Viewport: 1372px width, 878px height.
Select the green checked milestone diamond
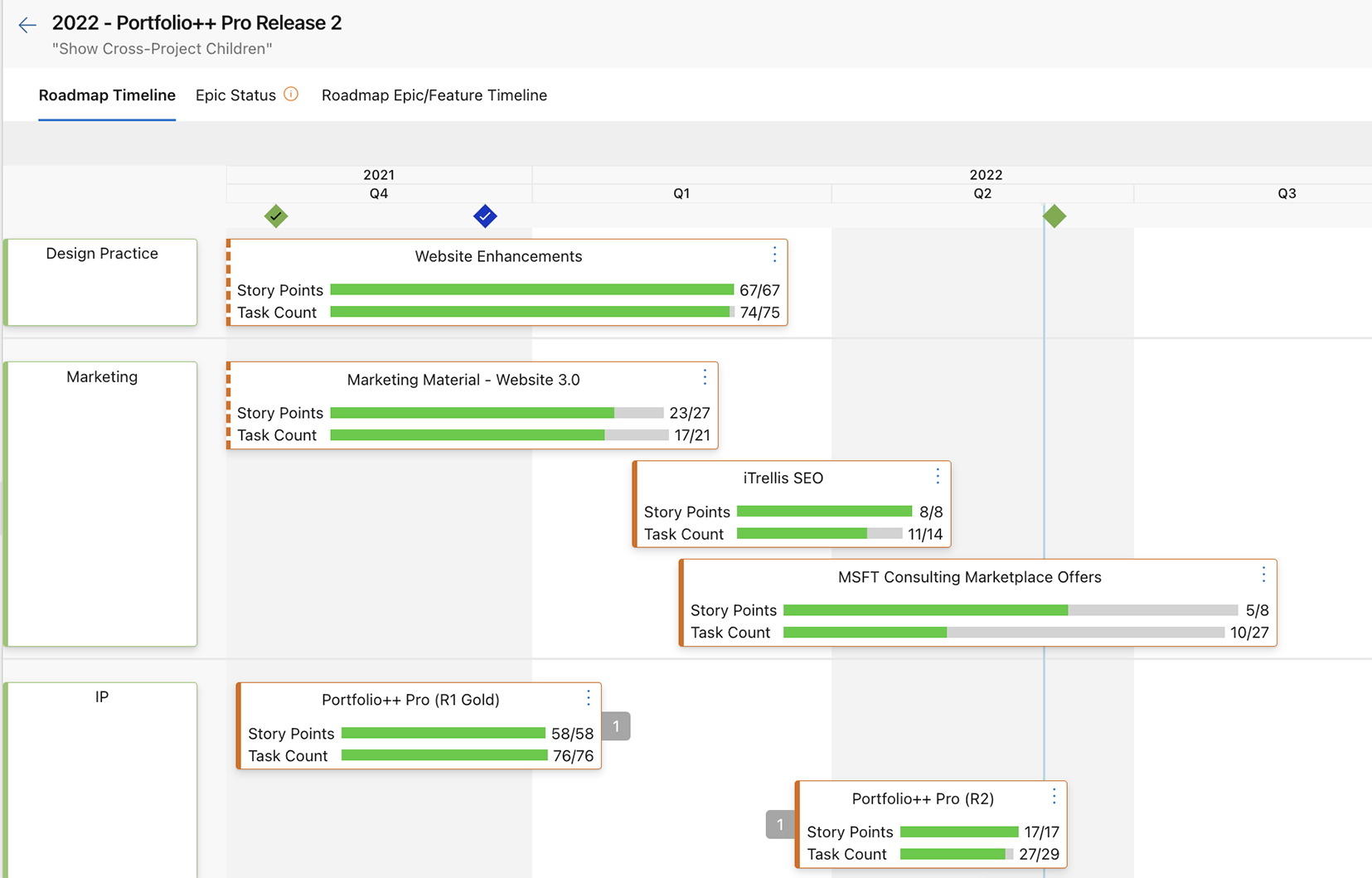point(276,216)
